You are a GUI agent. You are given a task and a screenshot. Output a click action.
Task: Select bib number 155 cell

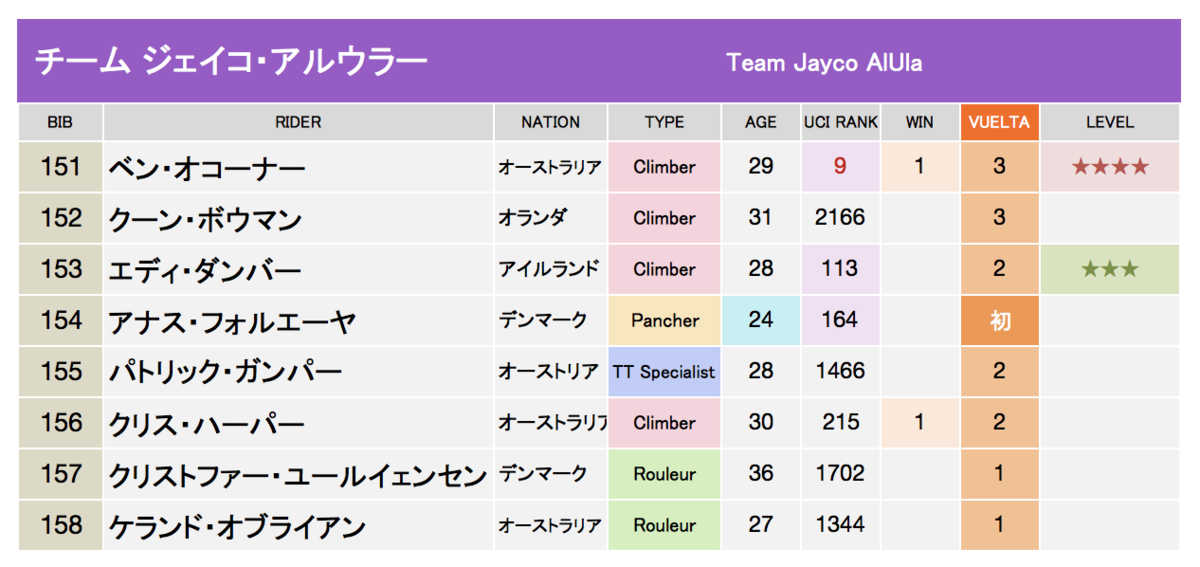(x=61, y=372)
